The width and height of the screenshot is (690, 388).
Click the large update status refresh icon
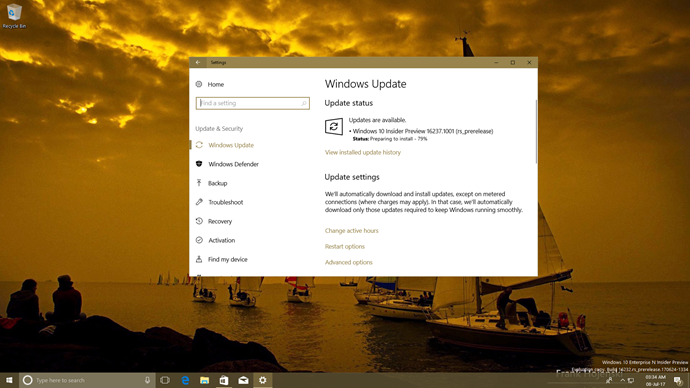pos(334,127)
